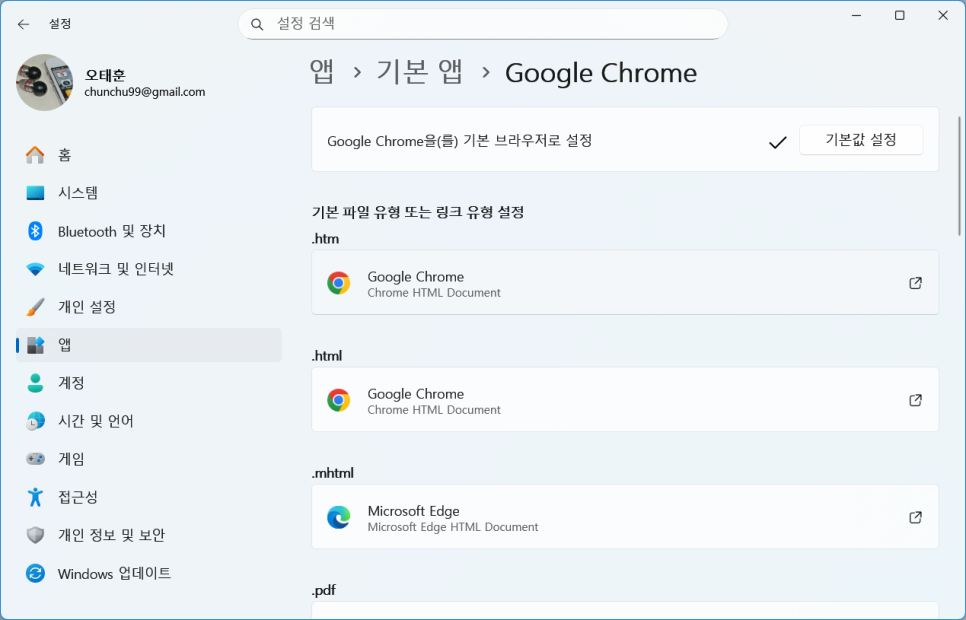Click the 앱 apps icon

coord(36,345)
